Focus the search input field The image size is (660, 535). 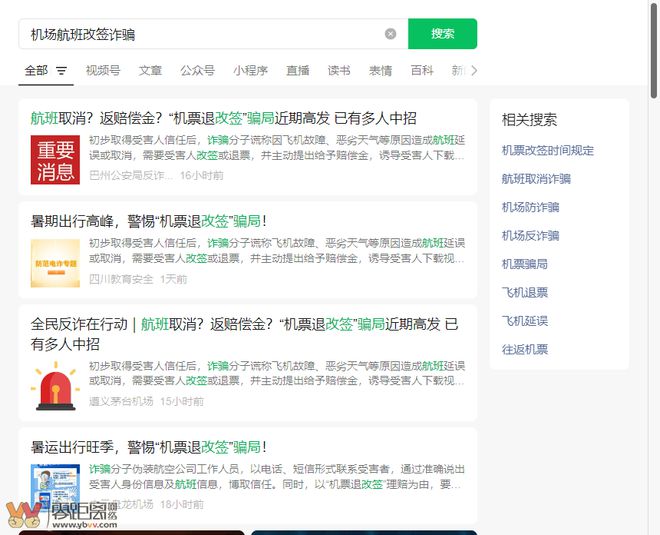(200, 34)
